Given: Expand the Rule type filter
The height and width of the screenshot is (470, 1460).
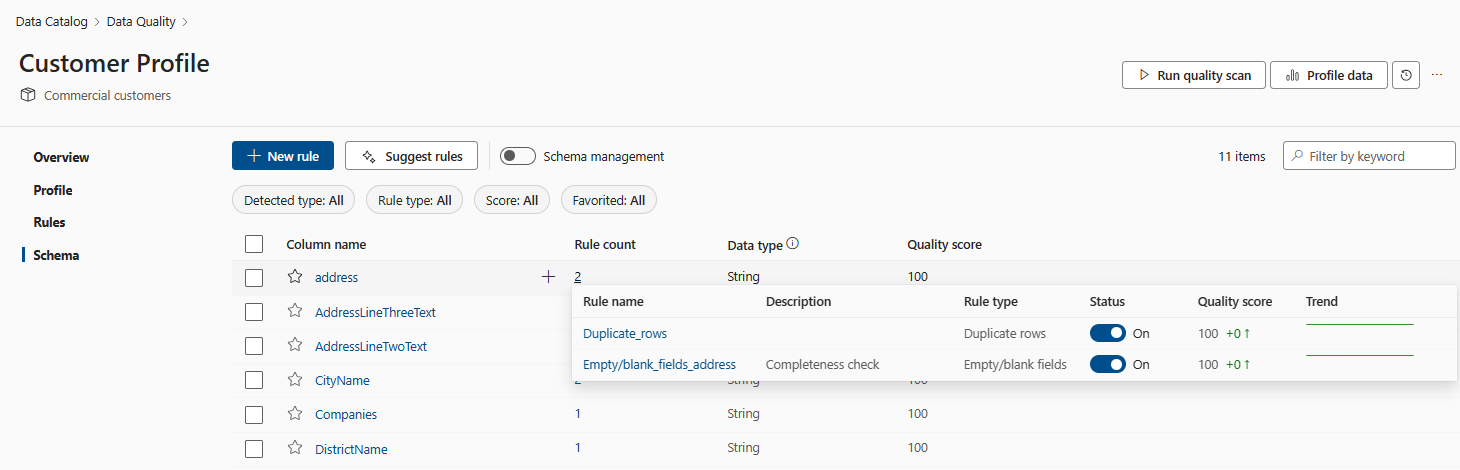Looking at the screenshot, I should click(415, 200).
